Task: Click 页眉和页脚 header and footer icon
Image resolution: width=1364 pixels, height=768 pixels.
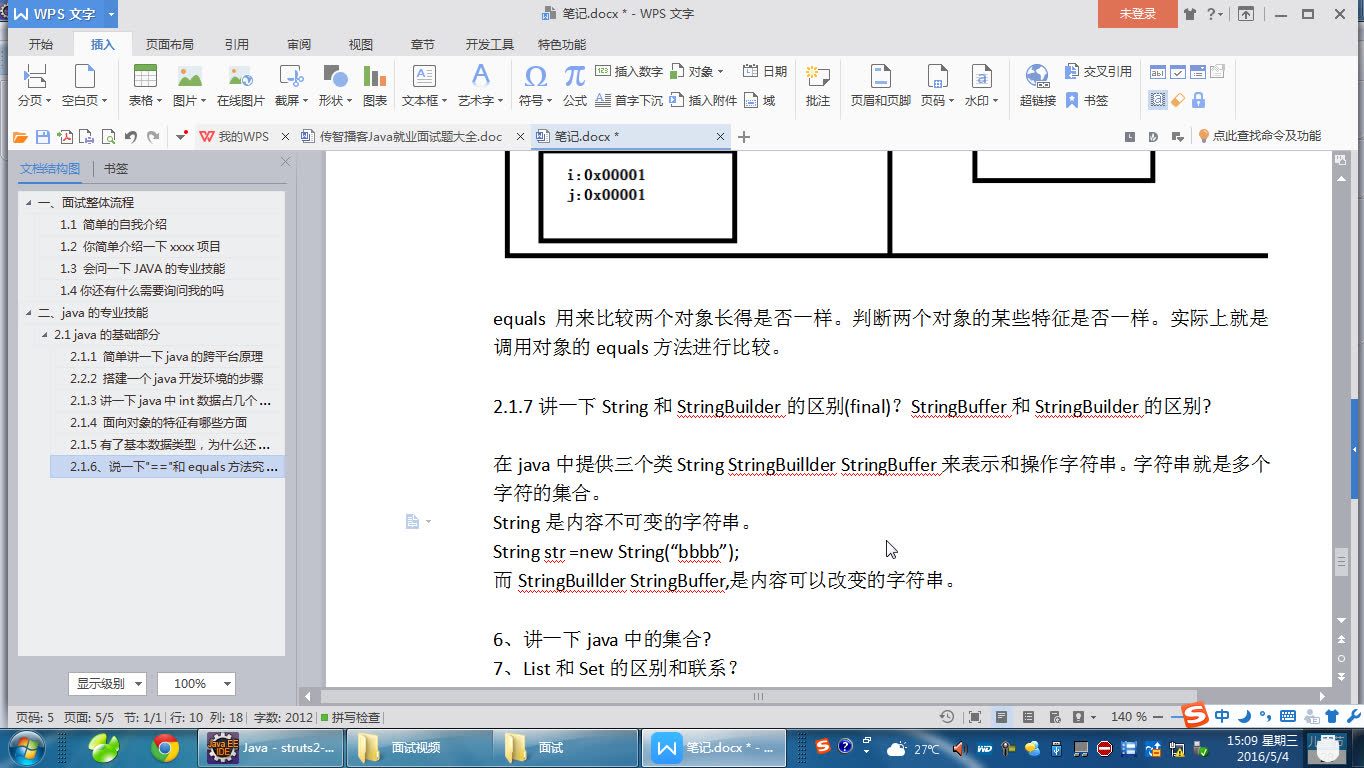Action: tap(880, 76)
